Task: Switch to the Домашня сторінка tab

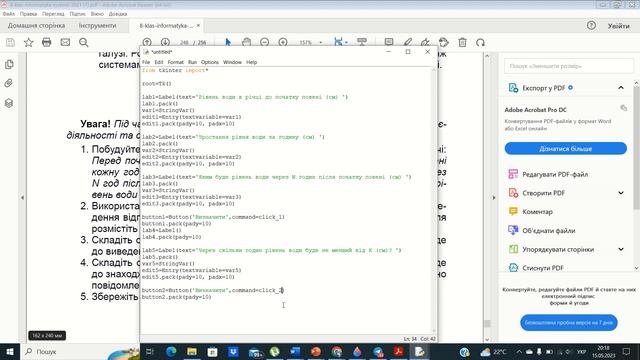Action: click(36, 26)
